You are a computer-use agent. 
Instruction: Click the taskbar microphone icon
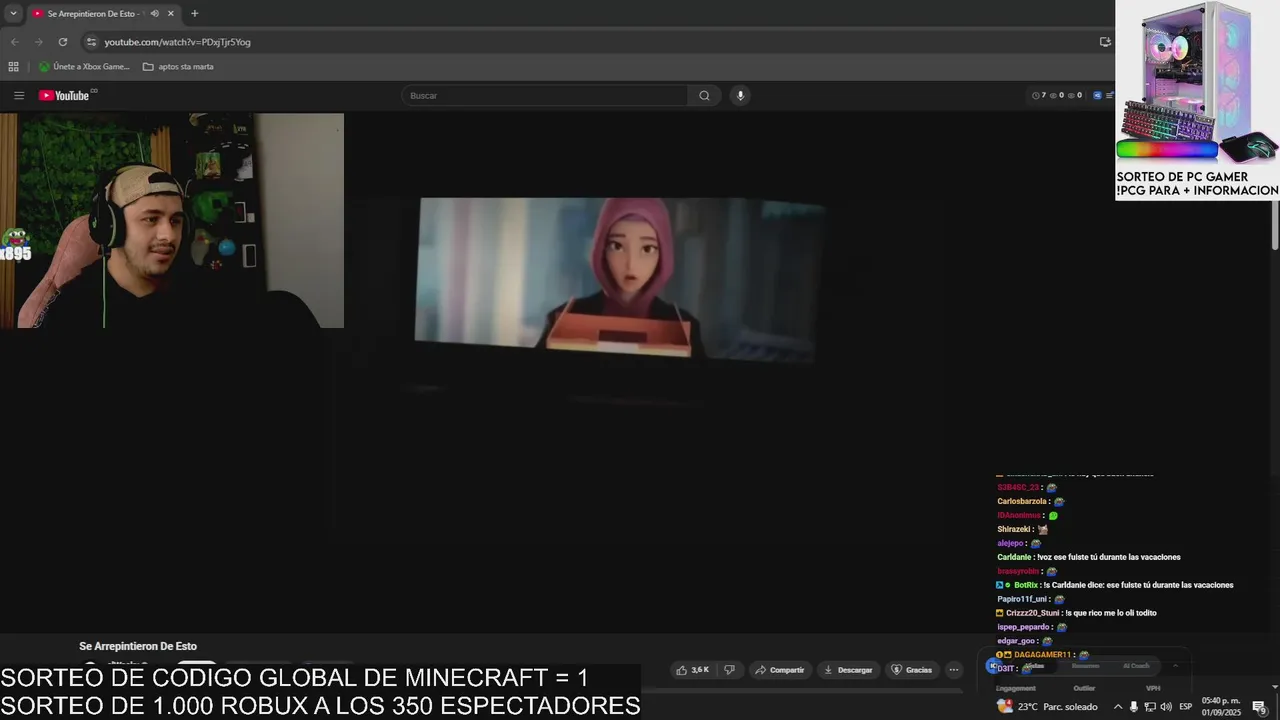pyautogui.click(x=1133, y=706)
